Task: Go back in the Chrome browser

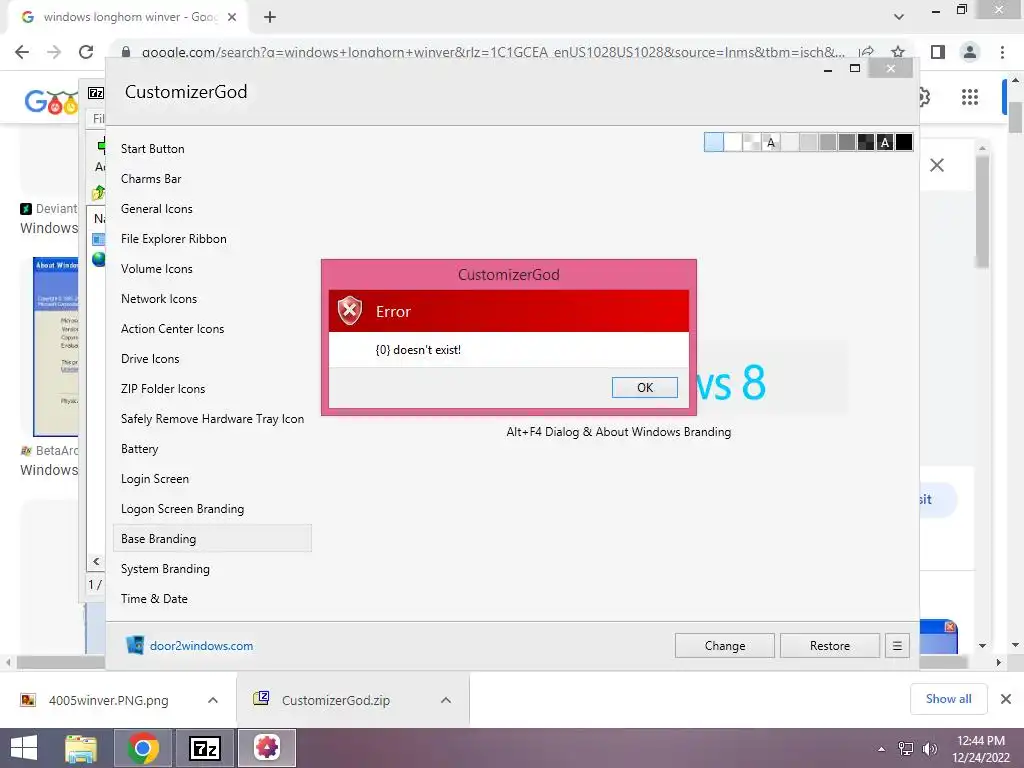Action: tap(22, 52)
